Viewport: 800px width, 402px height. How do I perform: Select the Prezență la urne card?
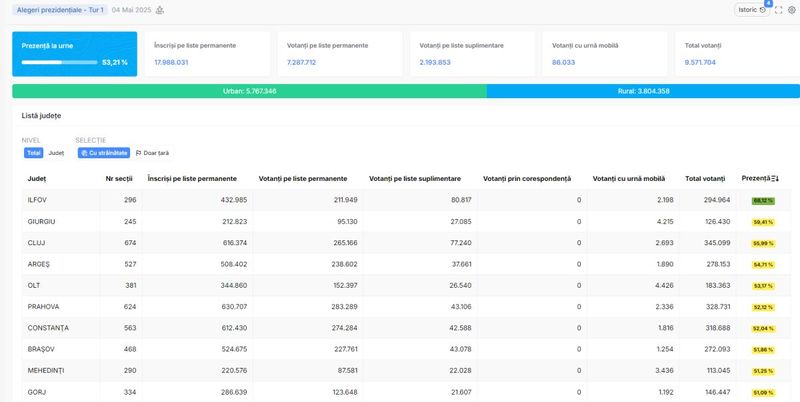click(x=75, y=54)
